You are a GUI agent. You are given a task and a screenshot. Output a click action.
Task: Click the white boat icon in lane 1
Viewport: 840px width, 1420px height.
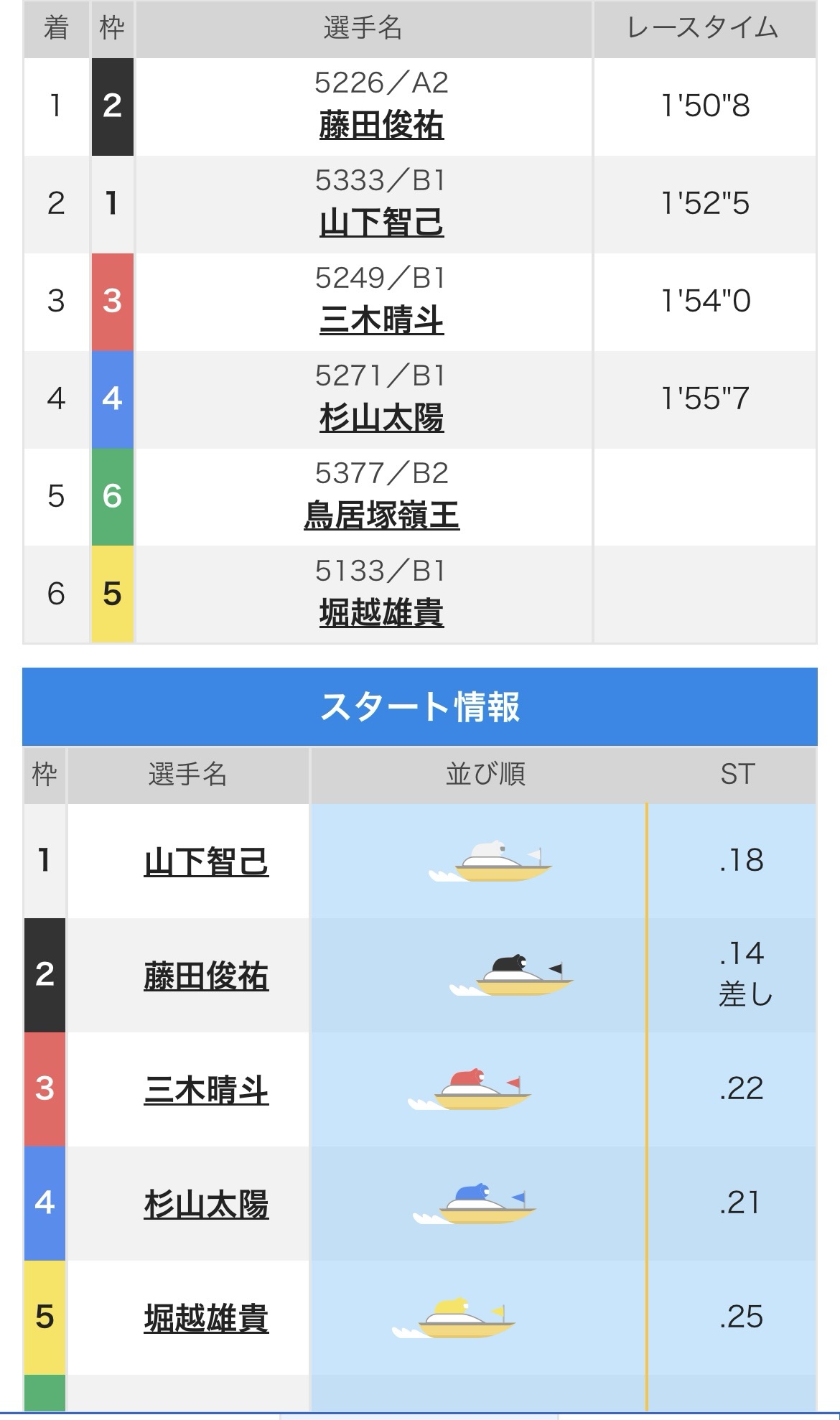(492, 862)
